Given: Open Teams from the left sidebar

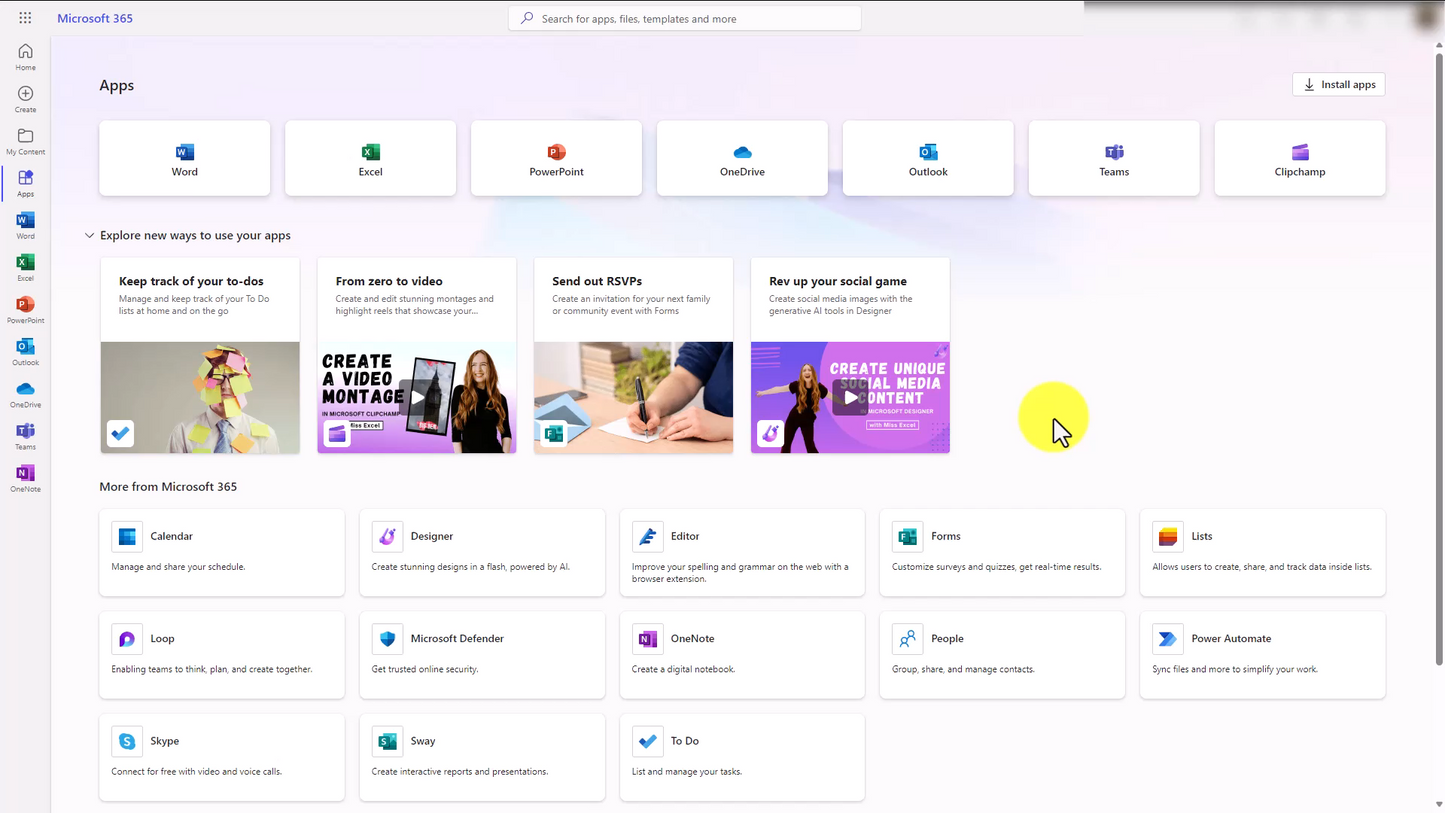Looking at the screenshot, I should [25, 433].
